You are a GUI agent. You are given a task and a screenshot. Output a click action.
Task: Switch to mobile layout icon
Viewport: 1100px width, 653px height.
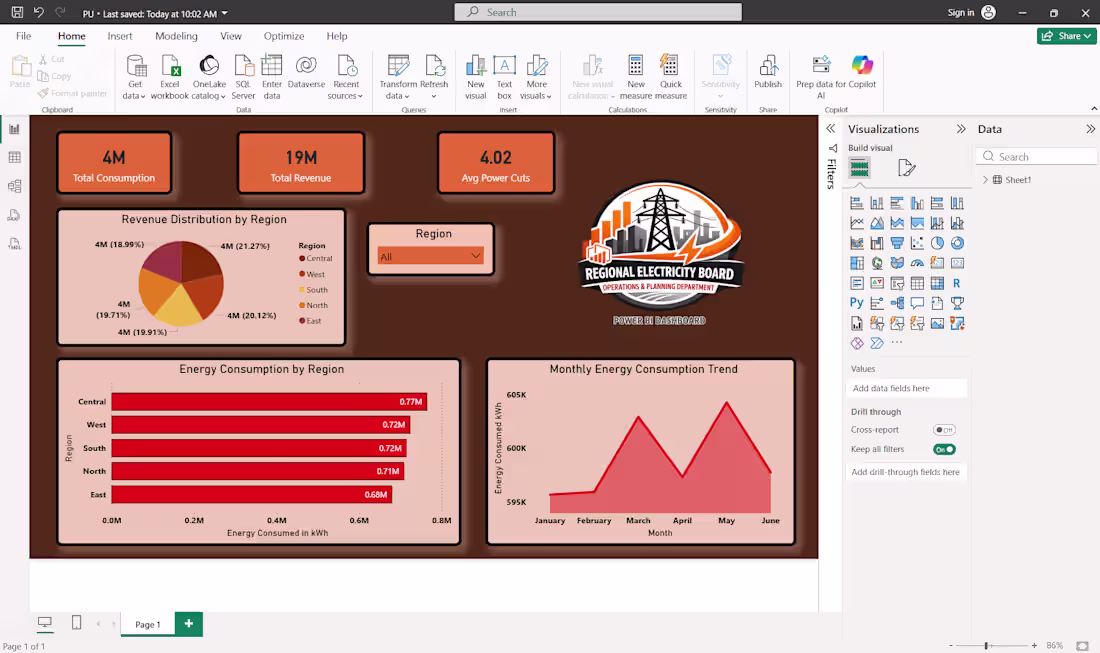pyautogui.click(x=76, y=622)
